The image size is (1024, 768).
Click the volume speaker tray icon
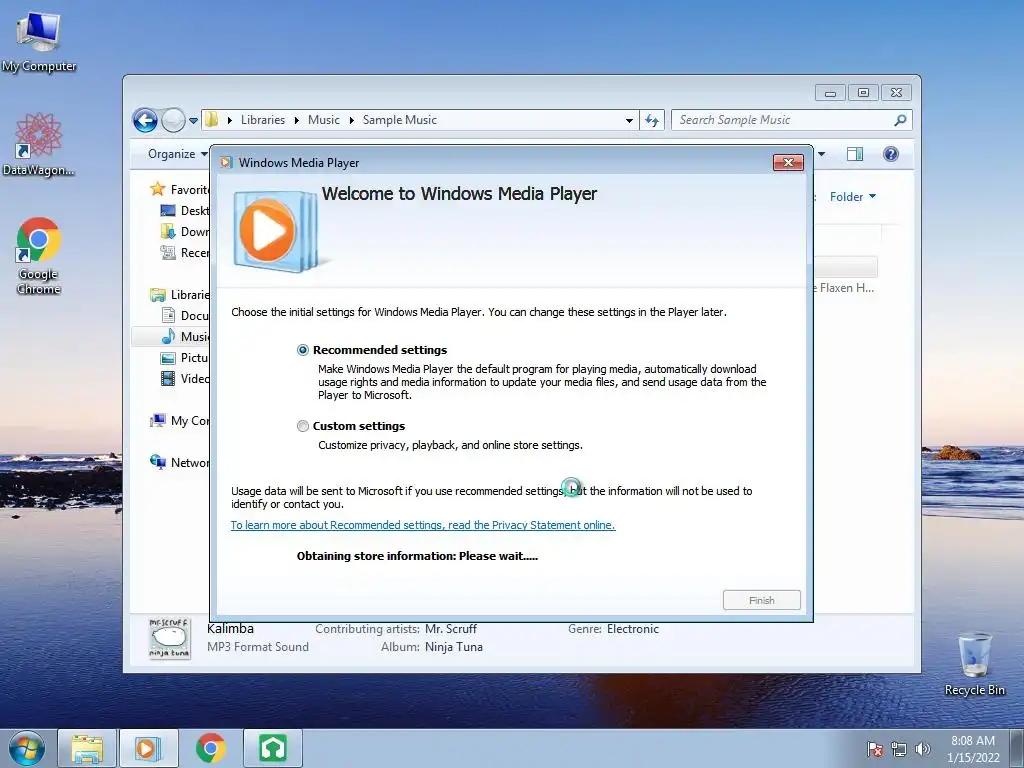click(922, 750)
